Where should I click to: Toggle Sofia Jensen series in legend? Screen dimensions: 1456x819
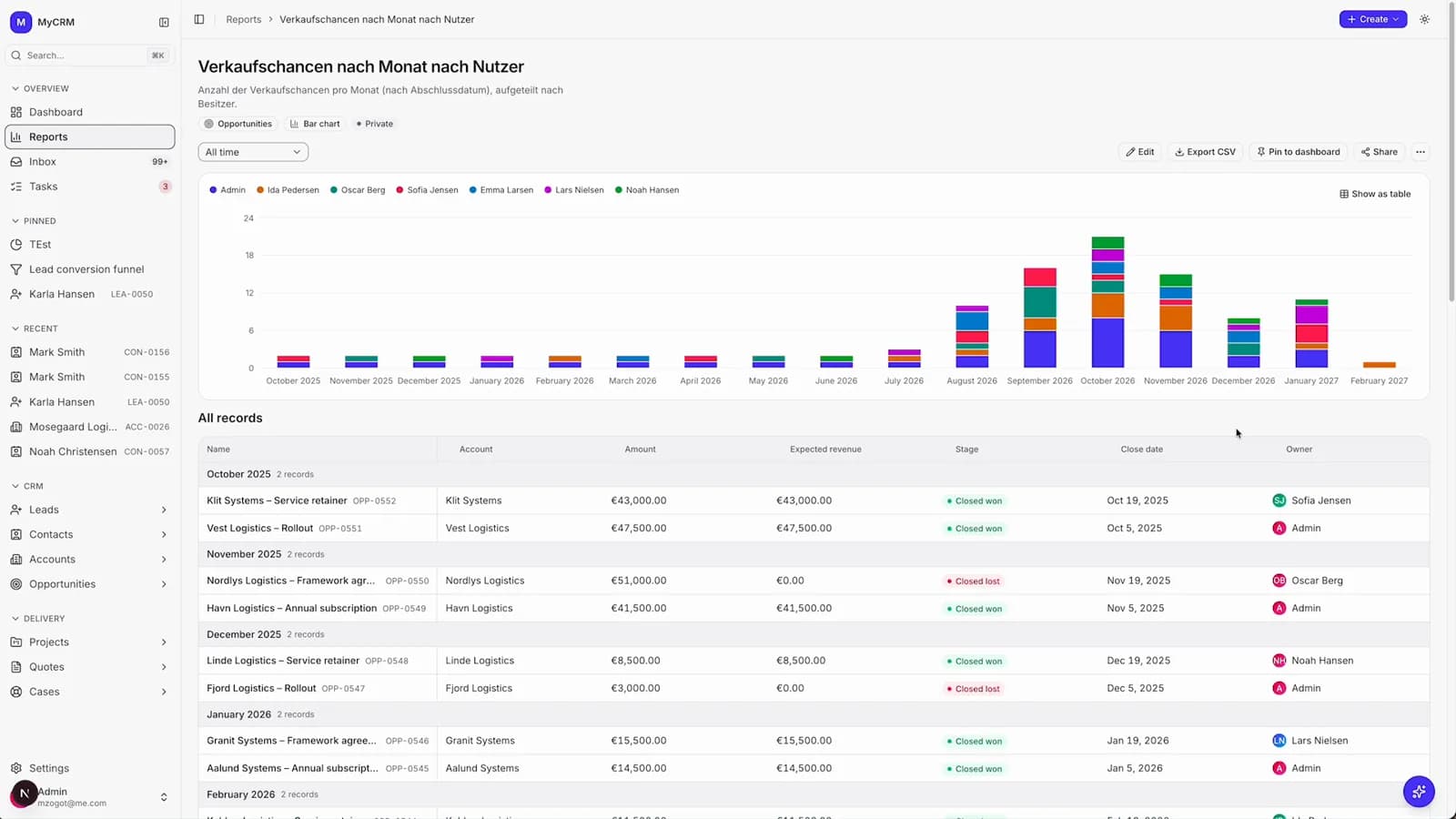(427, 190)
